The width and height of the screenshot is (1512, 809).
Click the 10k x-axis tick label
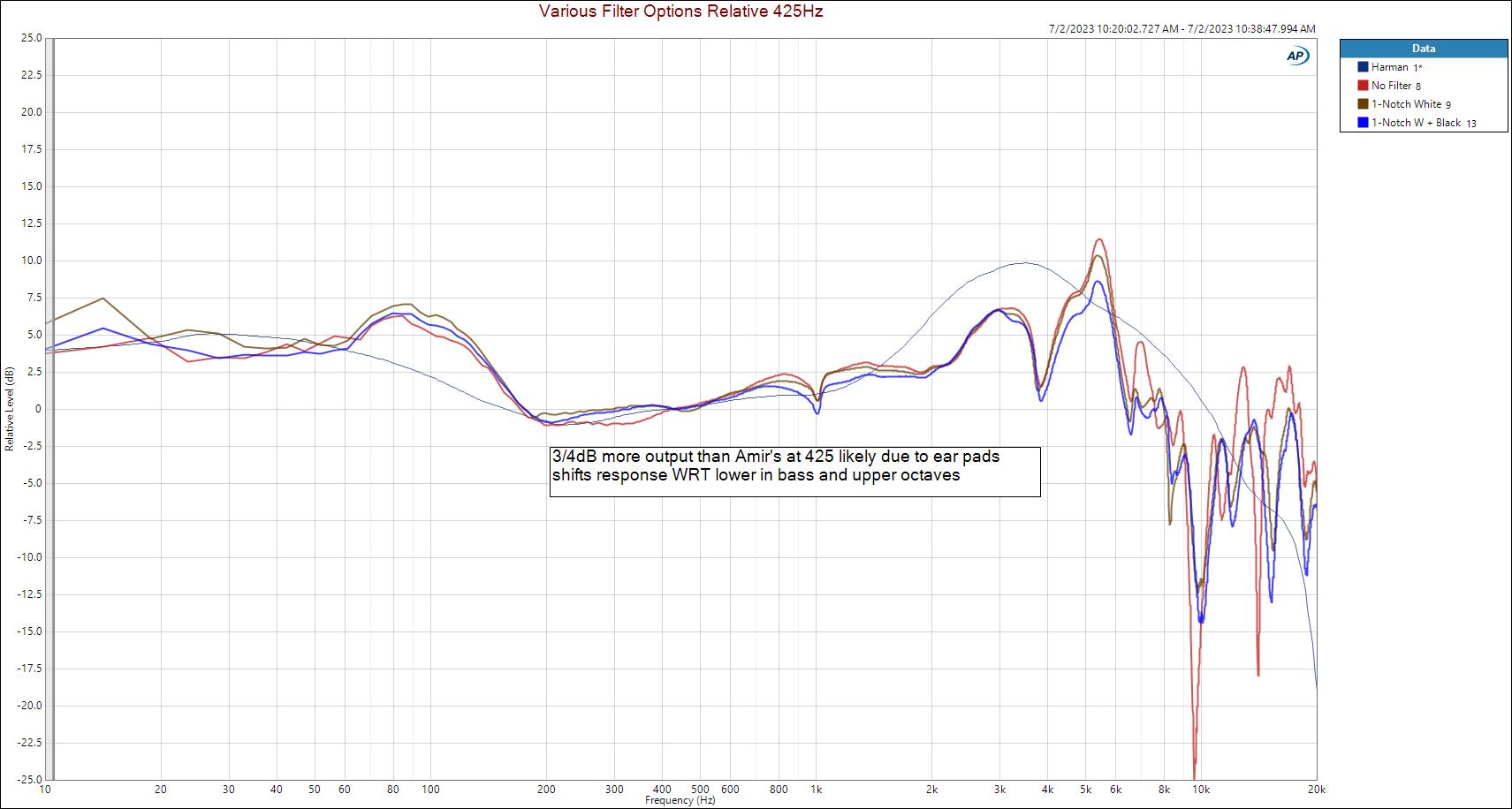(x=1201, y=790)
